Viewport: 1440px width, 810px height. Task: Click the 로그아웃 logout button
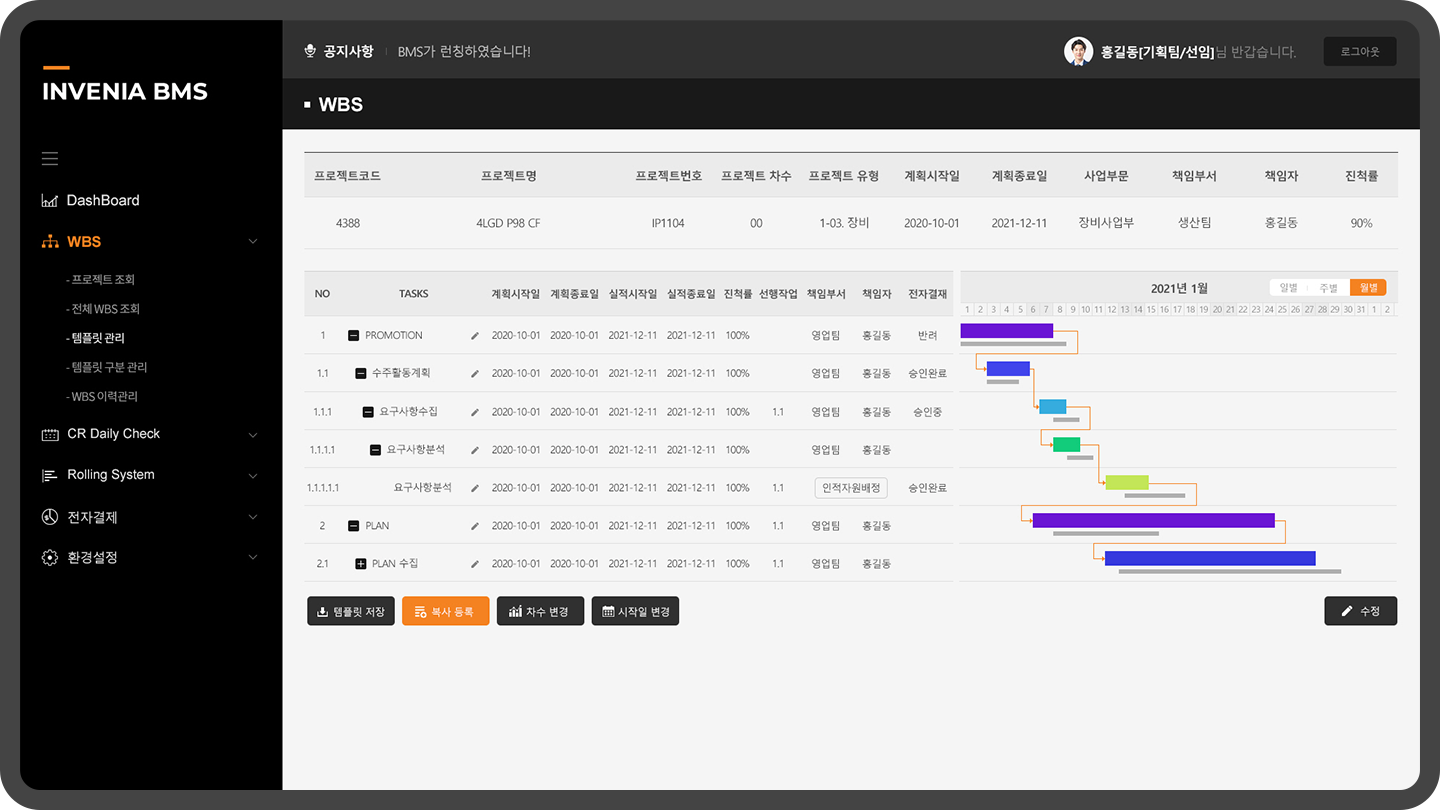pos(1359,52)
